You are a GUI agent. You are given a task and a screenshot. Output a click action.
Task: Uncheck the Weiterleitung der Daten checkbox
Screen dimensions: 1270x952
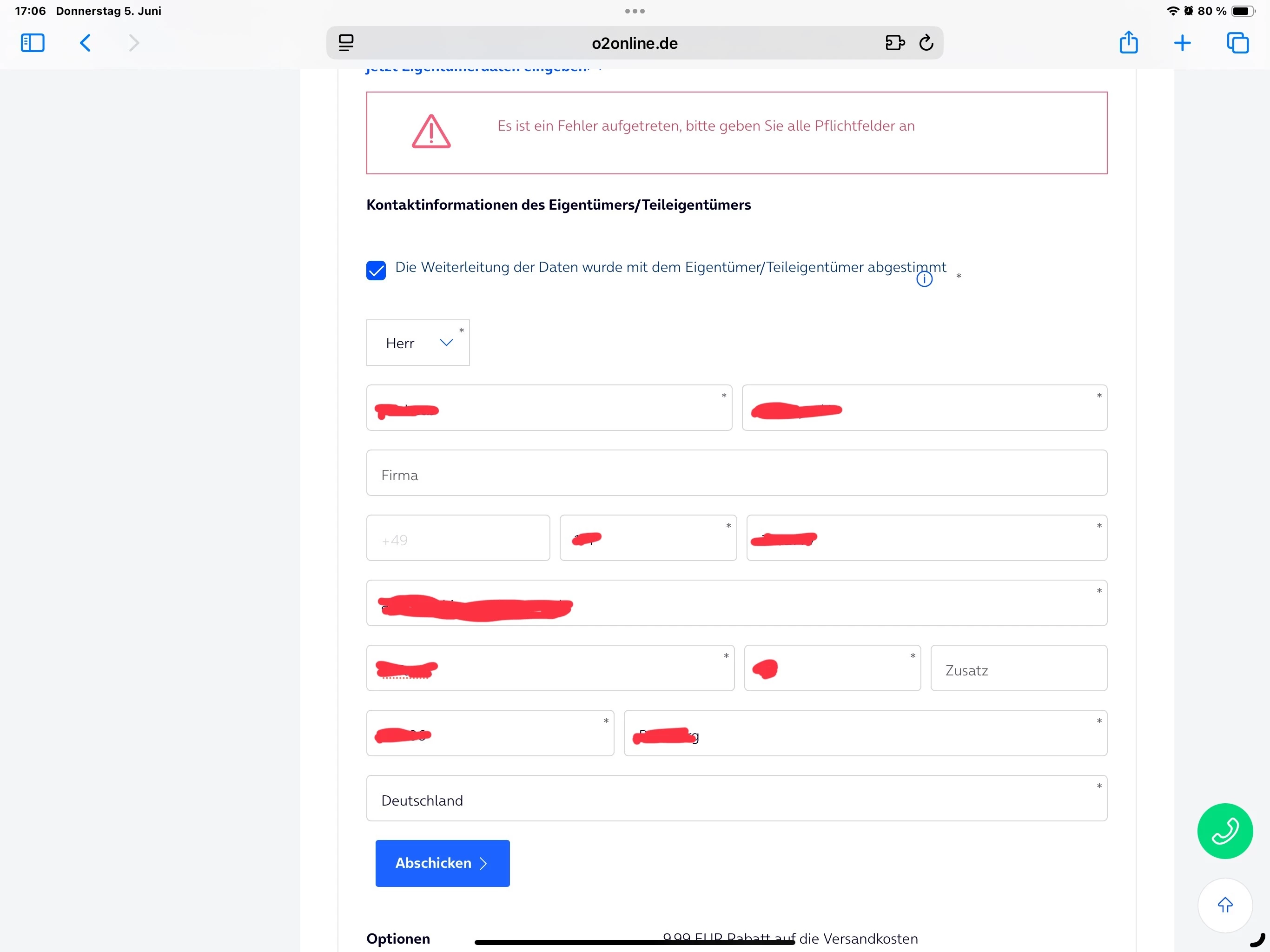(376, 270)
